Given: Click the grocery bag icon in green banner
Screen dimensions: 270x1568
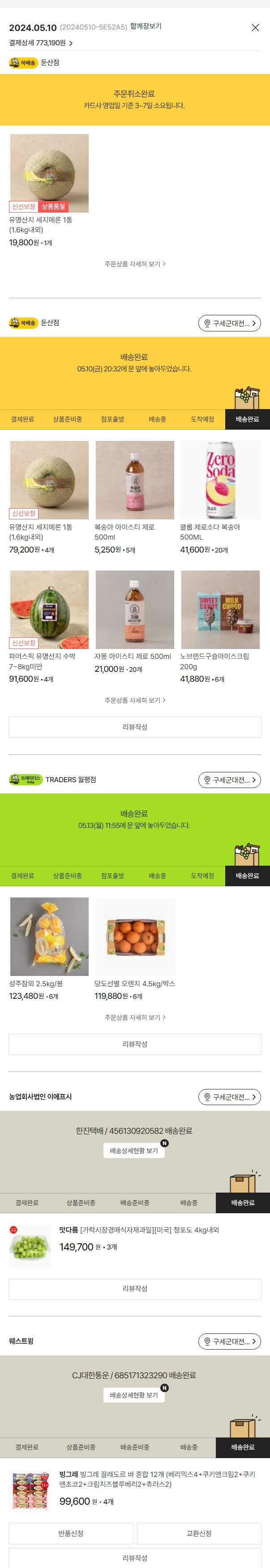Looking at the screenshot, I should [247, 854].
